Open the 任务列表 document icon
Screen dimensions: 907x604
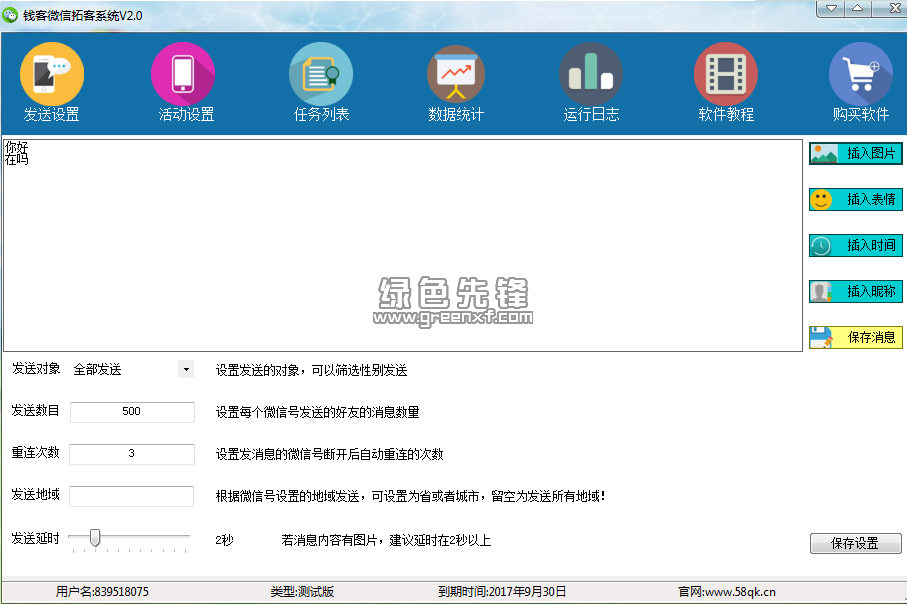coord(321,74)
